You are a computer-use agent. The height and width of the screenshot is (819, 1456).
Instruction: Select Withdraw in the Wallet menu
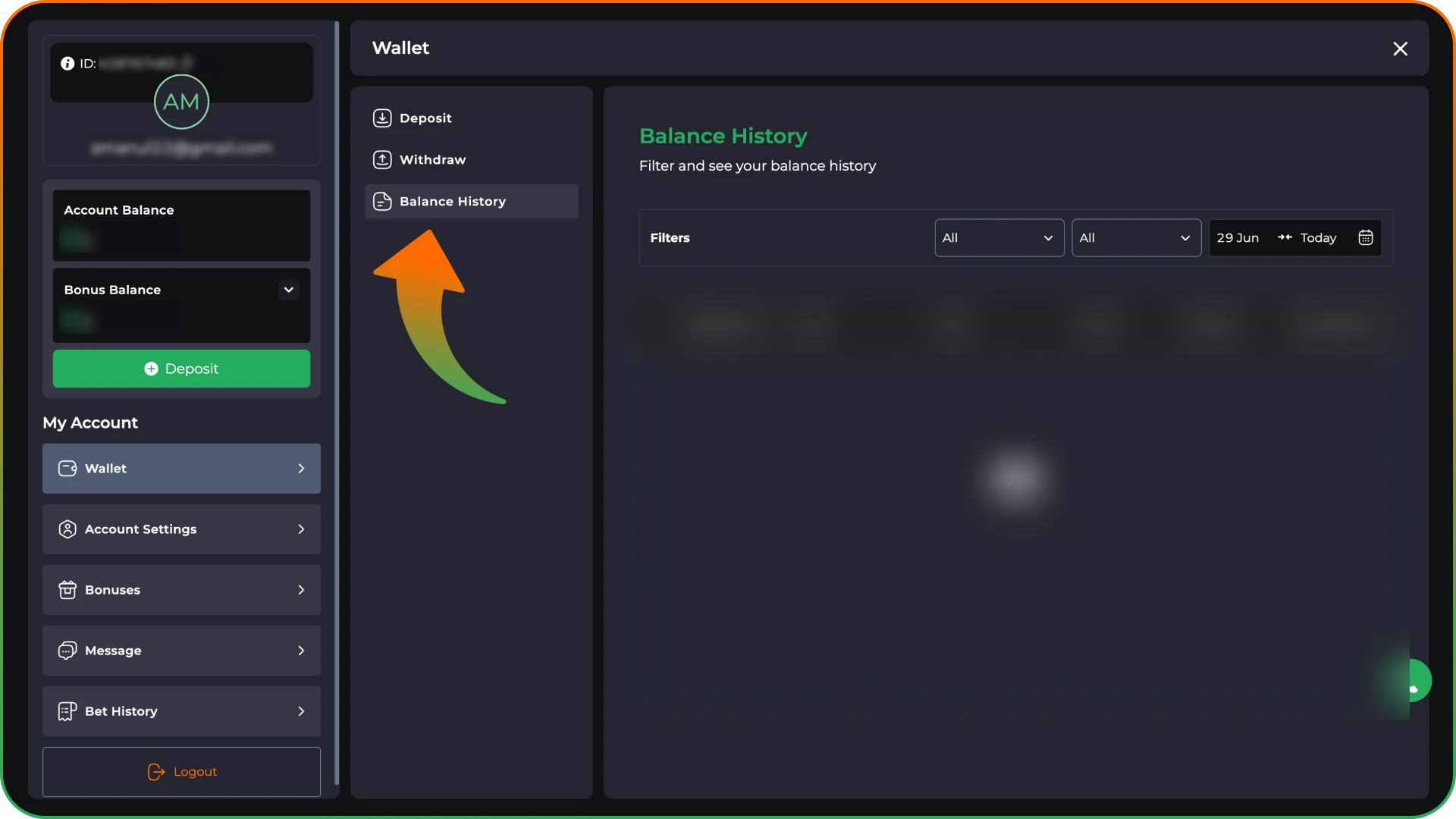pos(471,160)
